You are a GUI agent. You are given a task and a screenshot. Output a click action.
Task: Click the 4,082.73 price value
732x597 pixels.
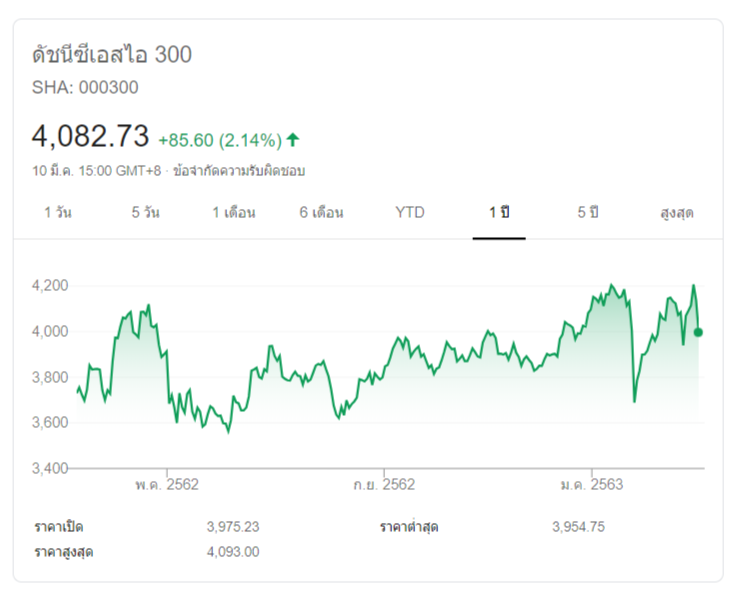(90, 136)
